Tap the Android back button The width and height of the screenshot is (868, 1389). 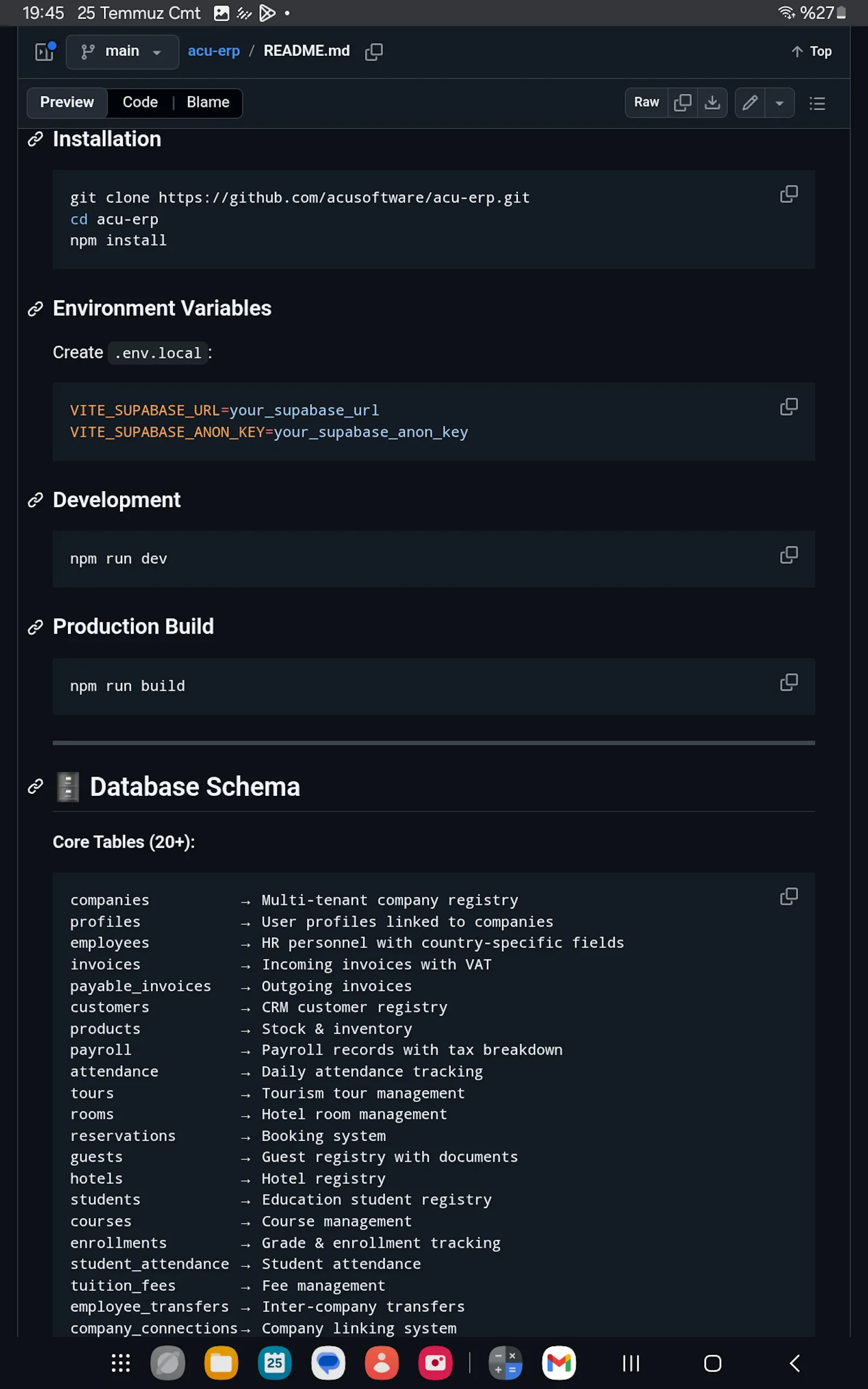pyautogui.click(x=795, y=1363)
